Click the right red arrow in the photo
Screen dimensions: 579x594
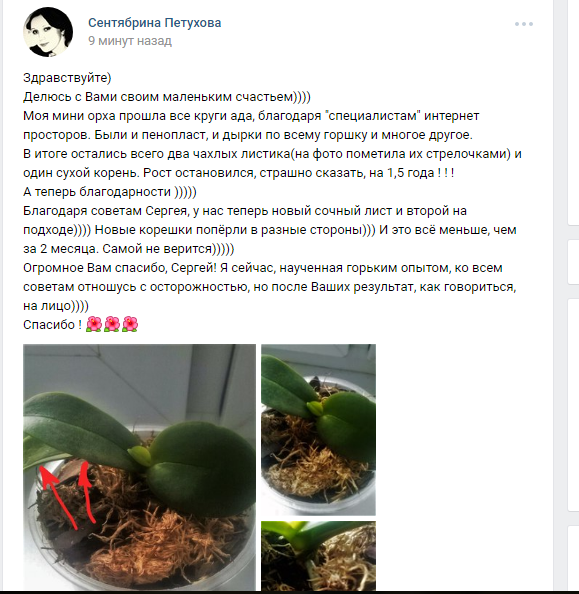87,492
